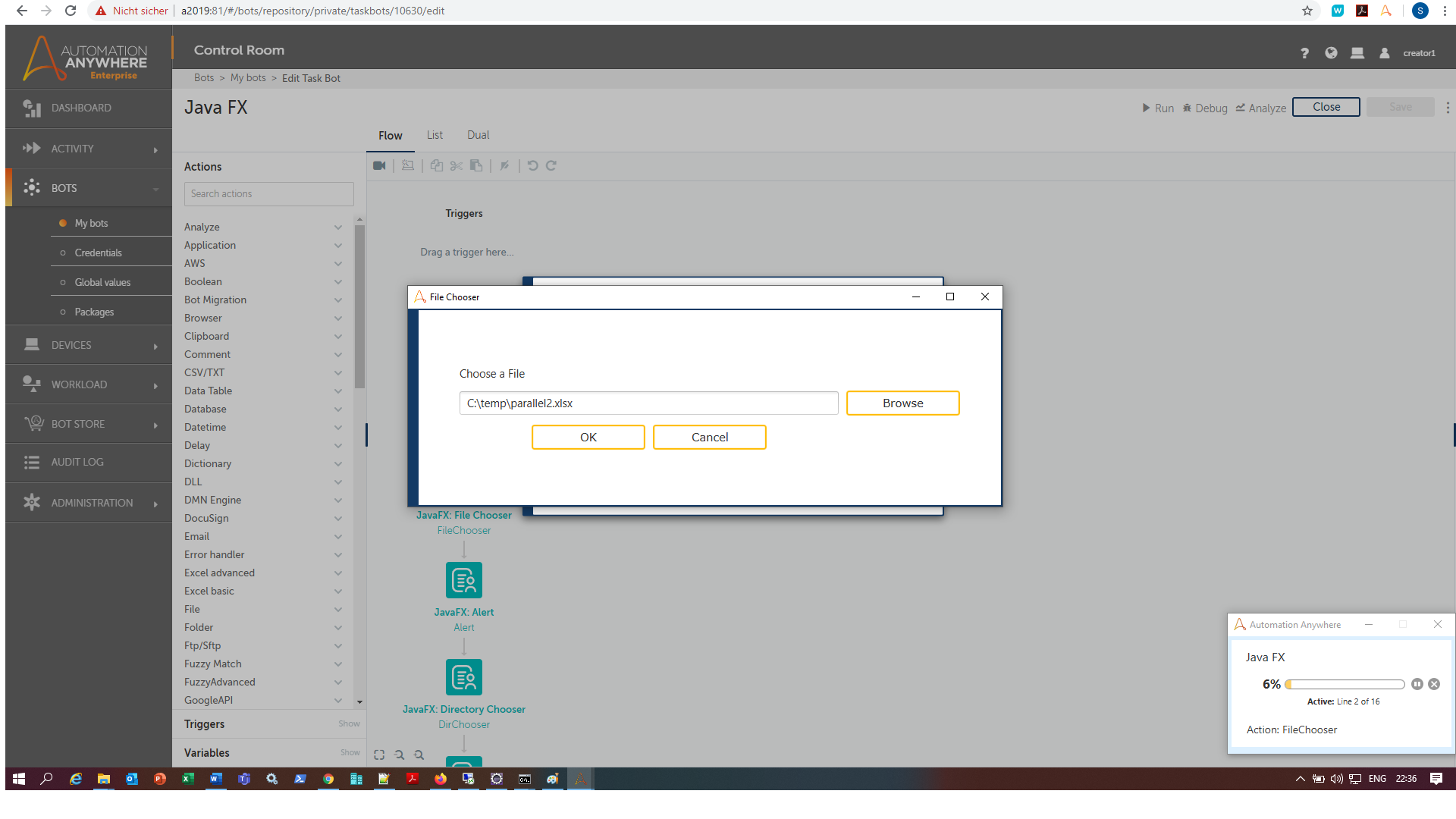1456x819 pixels.
Task: Show the Triggers panel
Action: click(x=349, y=723)
